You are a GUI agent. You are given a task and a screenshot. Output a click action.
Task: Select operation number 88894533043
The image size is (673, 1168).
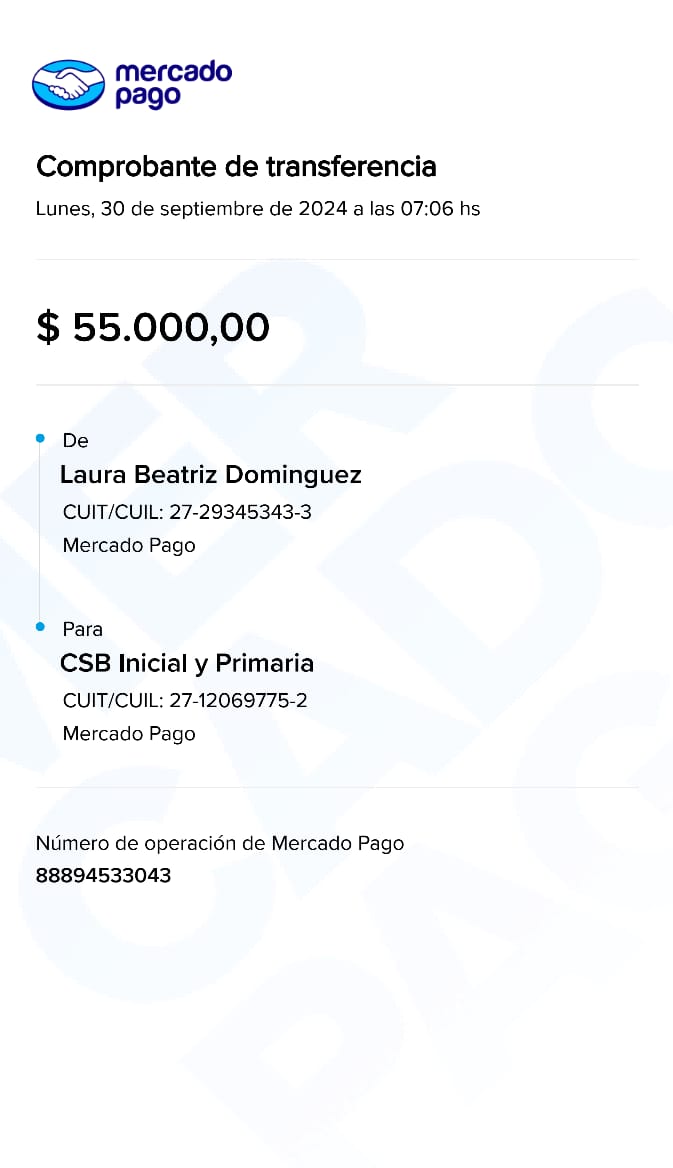pyautogui.click(x=103, y=876)
